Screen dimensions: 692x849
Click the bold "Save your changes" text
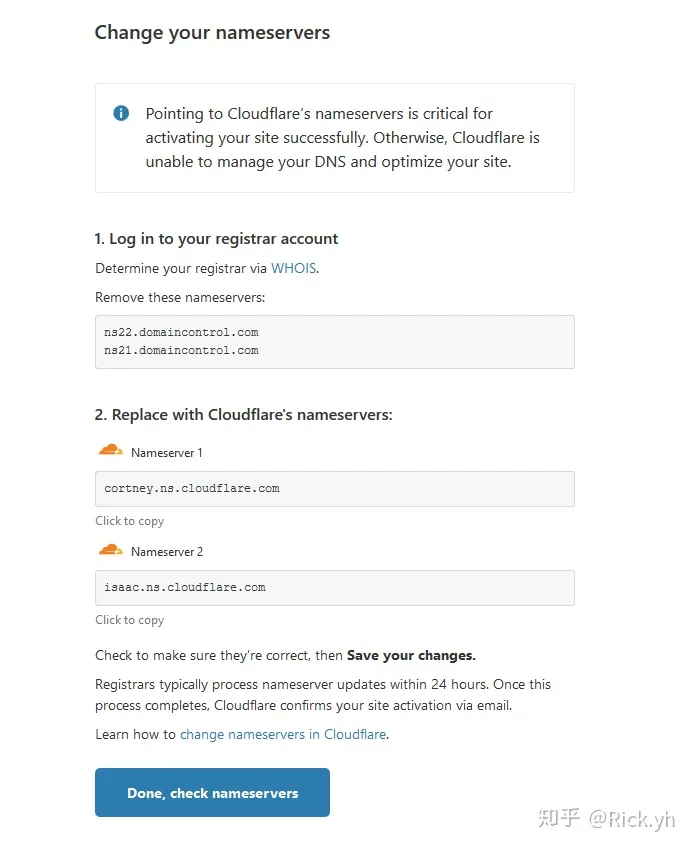[411, 656]
